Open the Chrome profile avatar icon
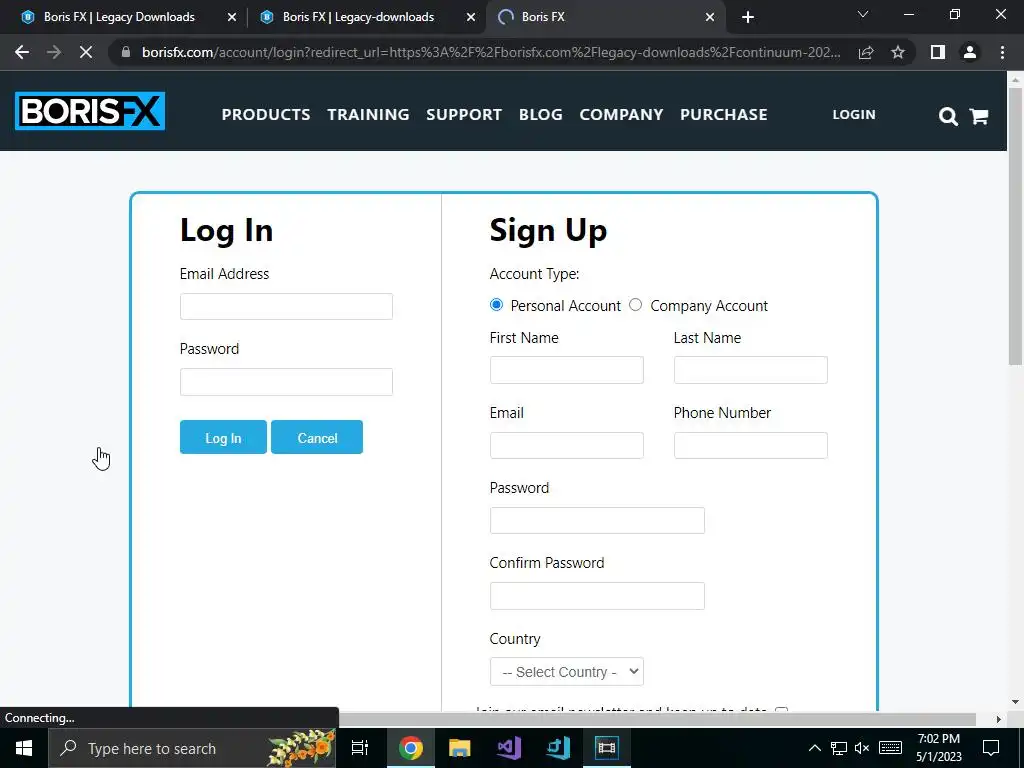The height and width of the screenshot is (768, 1024). pos(970,52)
